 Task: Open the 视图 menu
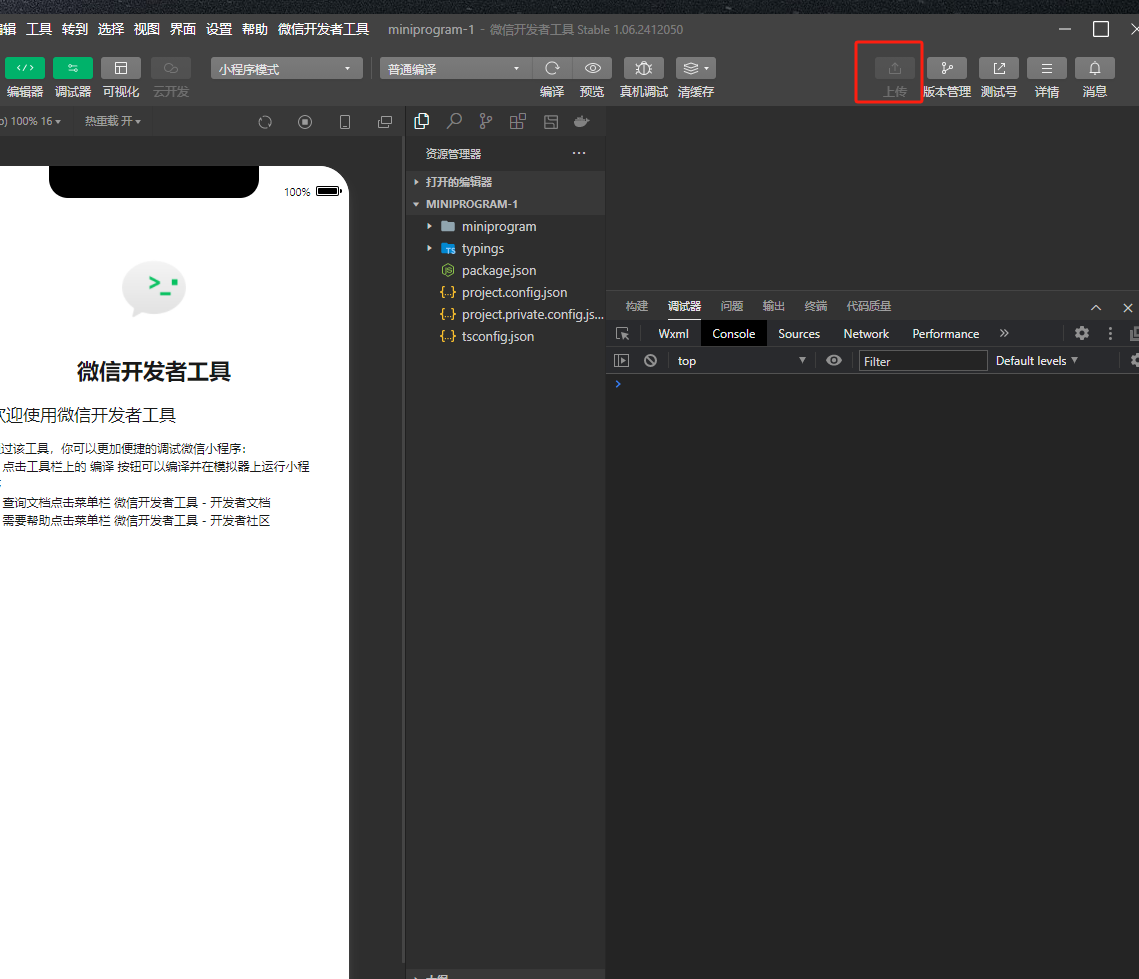[147, 29]
